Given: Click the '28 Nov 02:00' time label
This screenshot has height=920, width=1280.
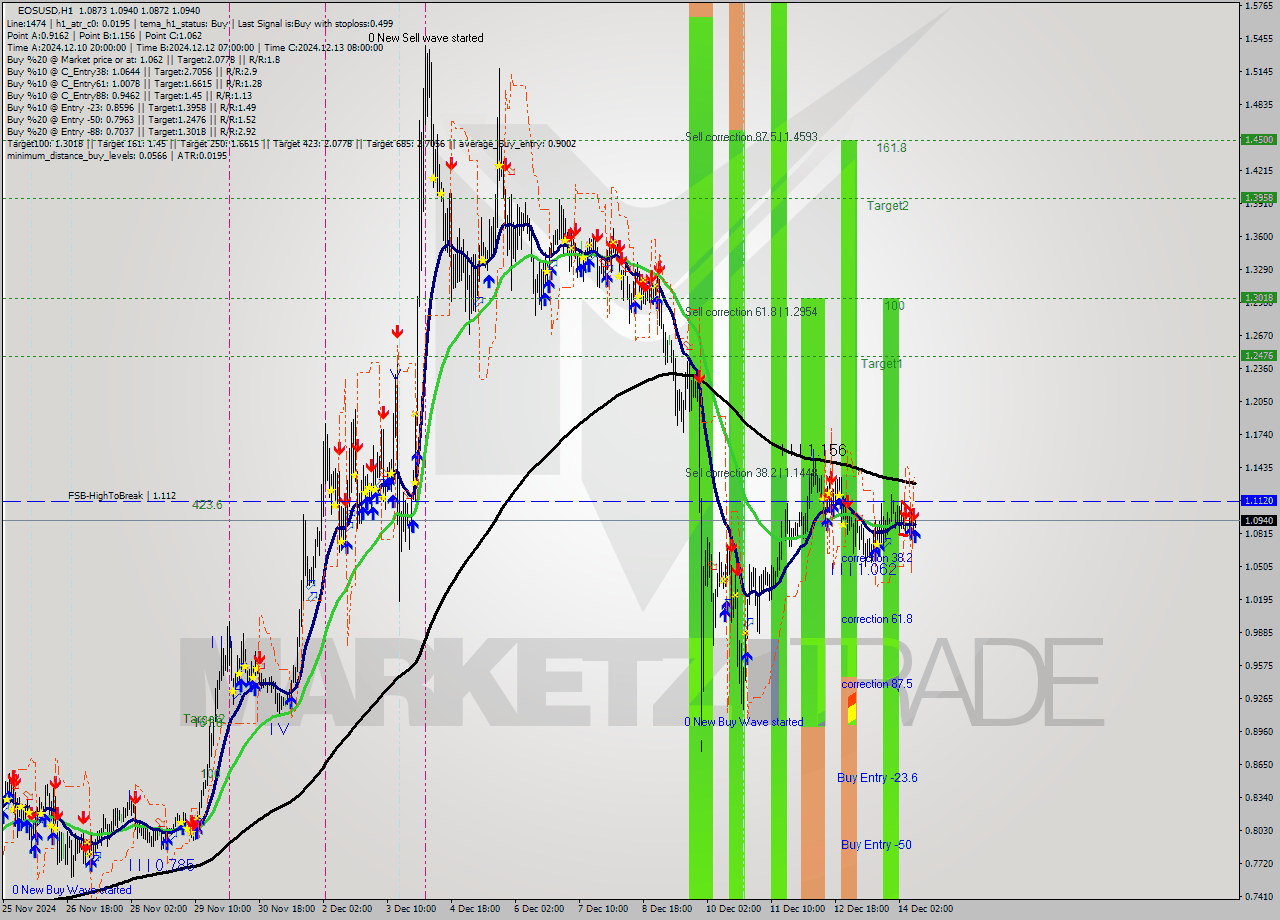Looking at the screenshot, I should pyautogui.click(x=159, y=909).
